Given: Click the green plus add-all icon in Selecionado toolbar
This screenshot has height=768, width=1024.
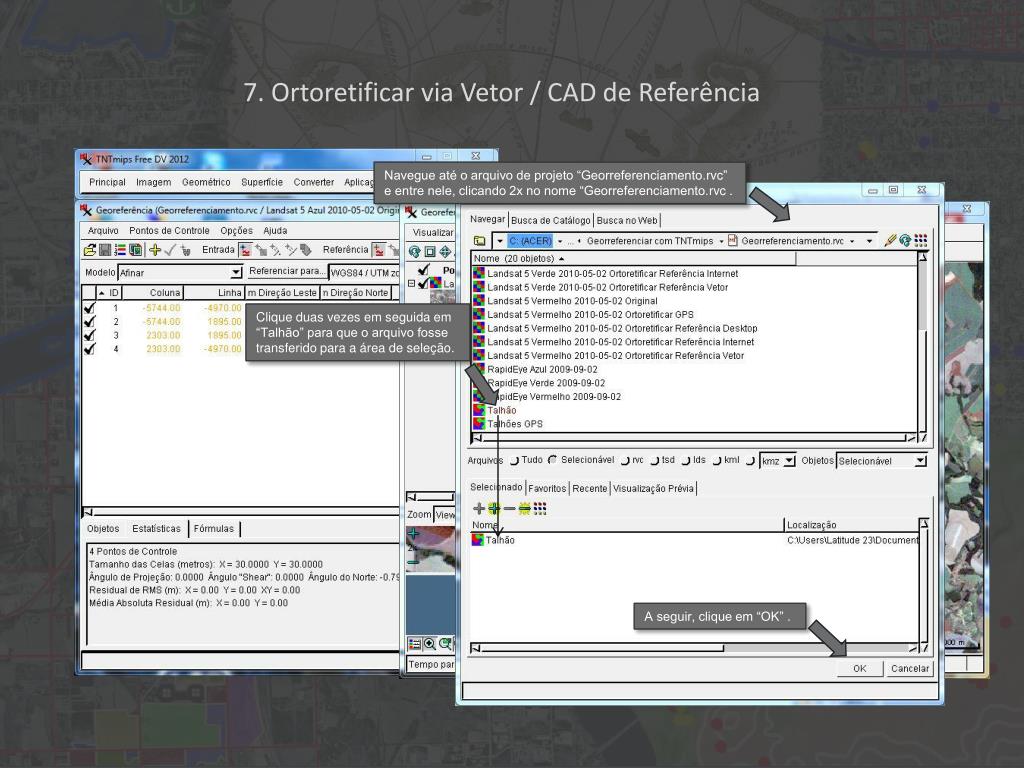Looking at the screenshot, I should (x=494, y=508).
